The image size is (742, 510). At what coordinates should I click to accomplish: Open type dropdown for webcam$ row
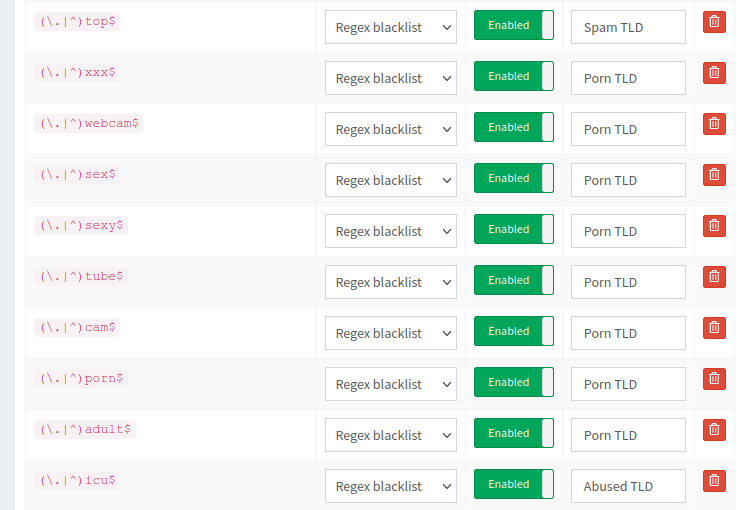pos(391,130)
